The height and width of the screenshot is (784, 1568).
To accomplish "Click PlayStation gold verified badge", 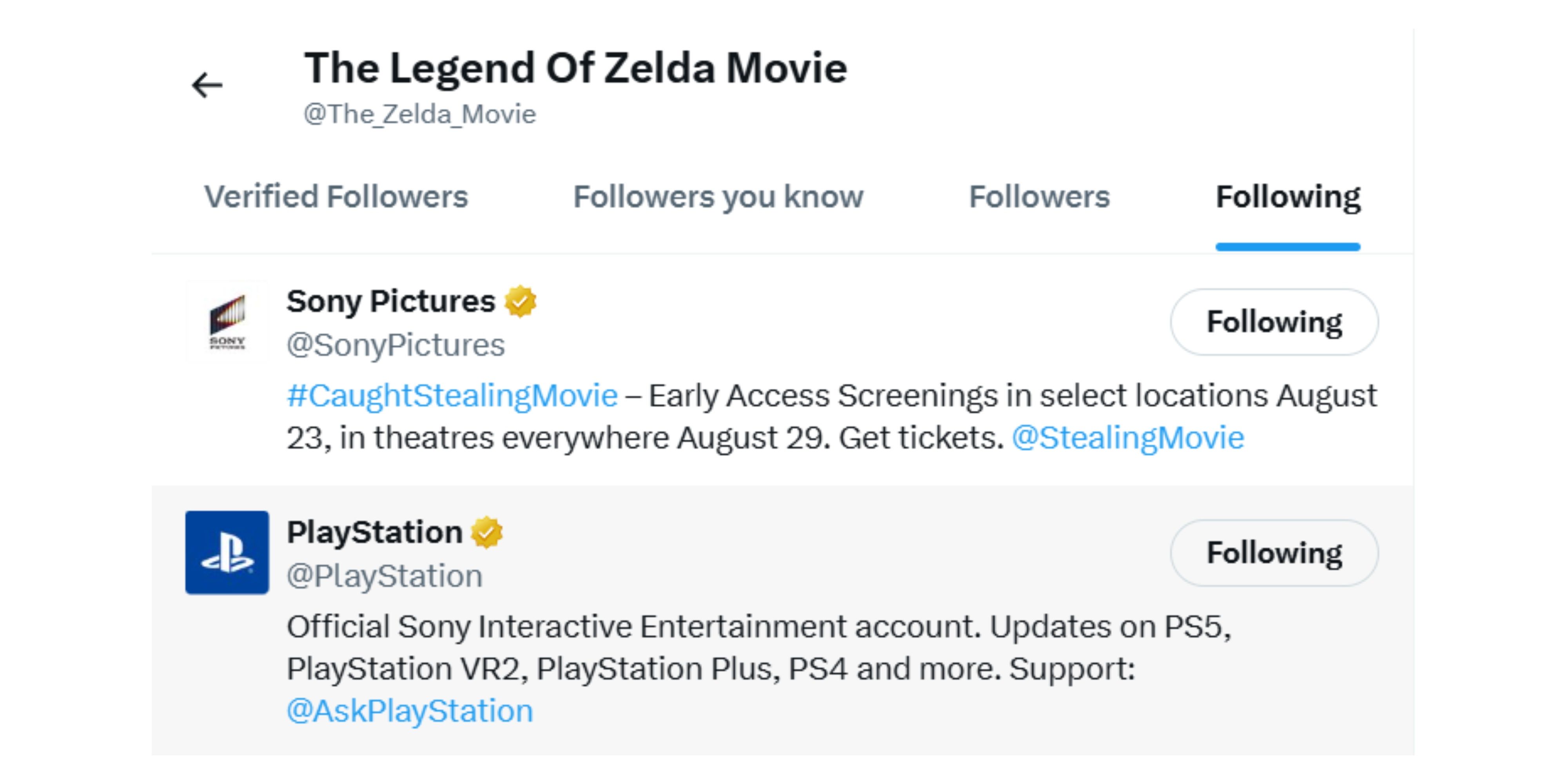I will pyautogui.click(x=487, y=533).
